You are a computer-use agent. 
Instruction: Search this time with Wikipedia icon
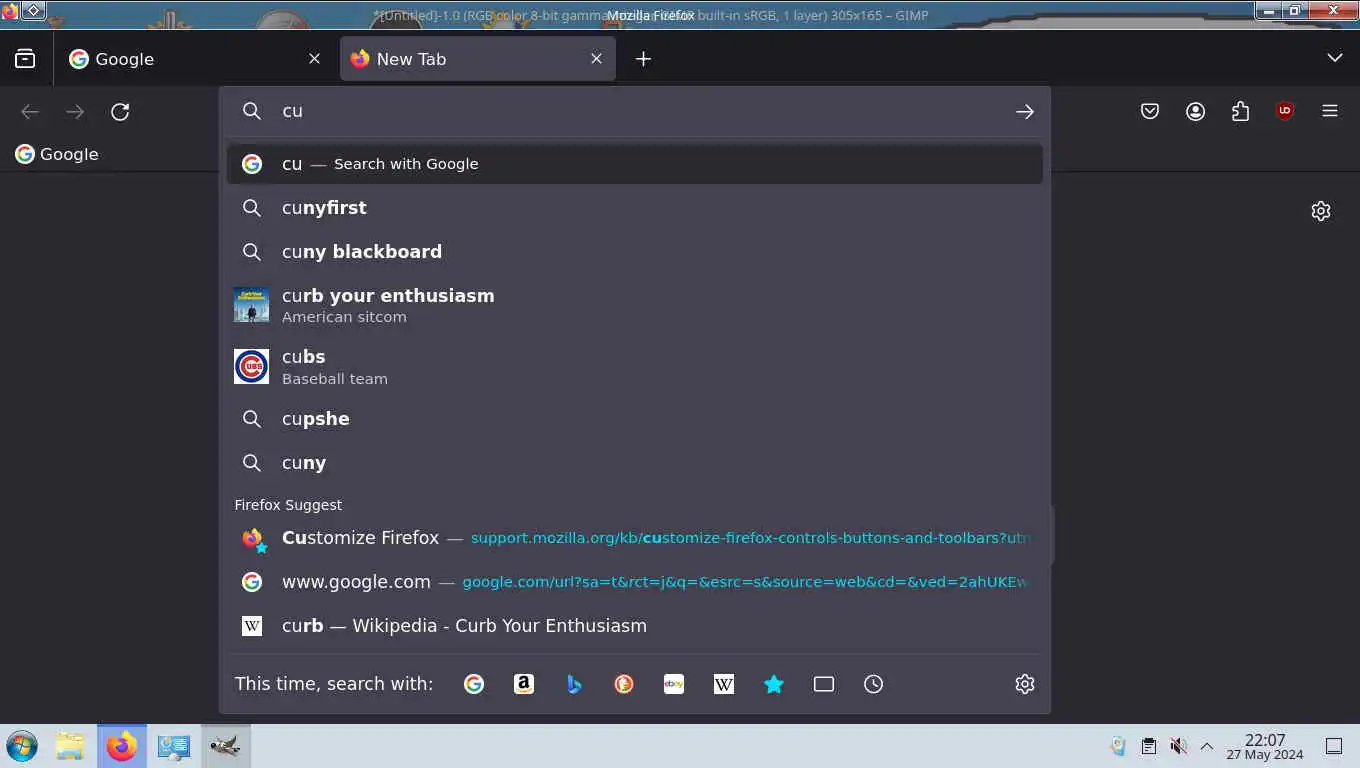724,684
